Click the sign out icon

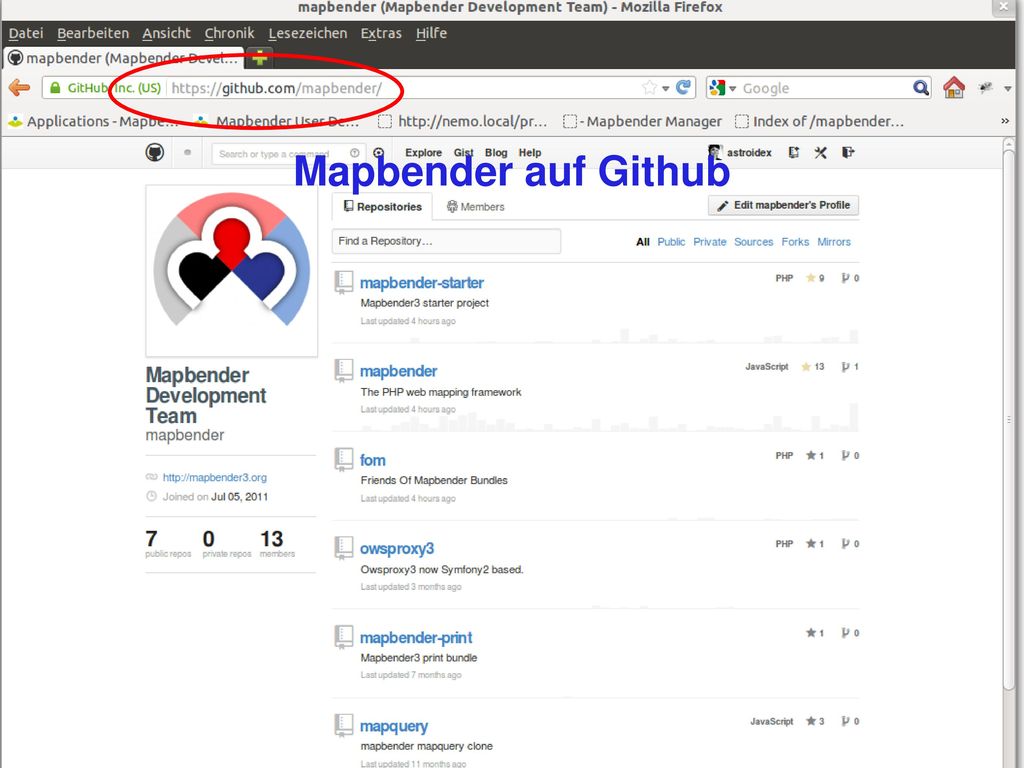pos(848,153)
